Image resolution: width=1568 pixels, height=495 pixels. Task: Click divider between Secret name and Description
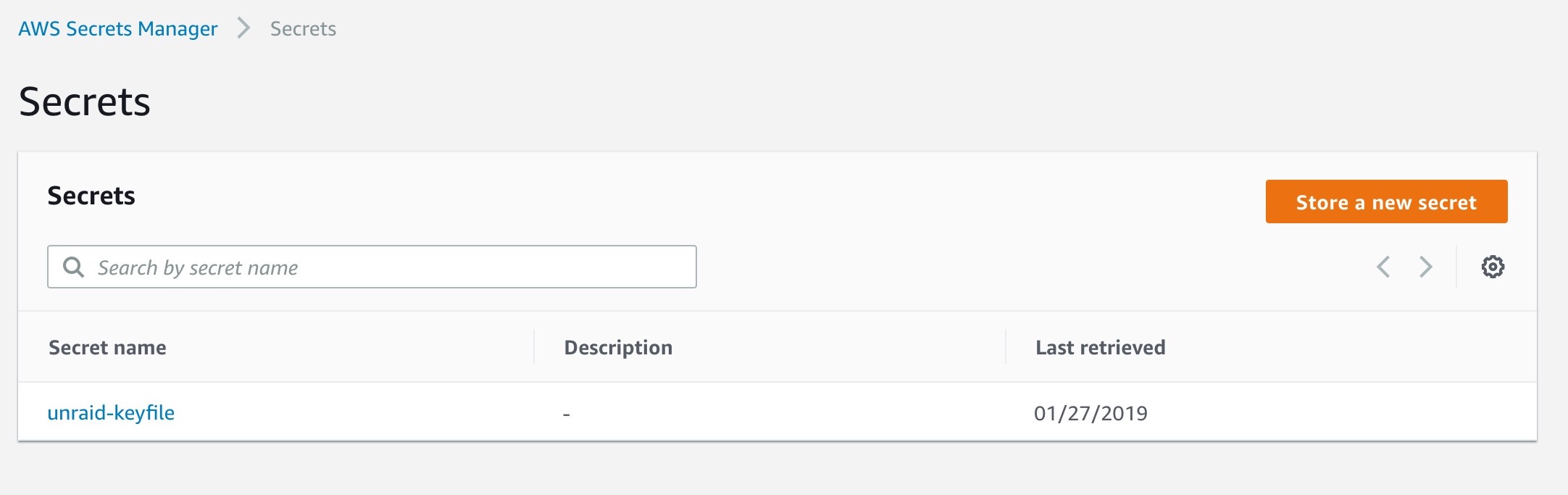click(534, 347)
